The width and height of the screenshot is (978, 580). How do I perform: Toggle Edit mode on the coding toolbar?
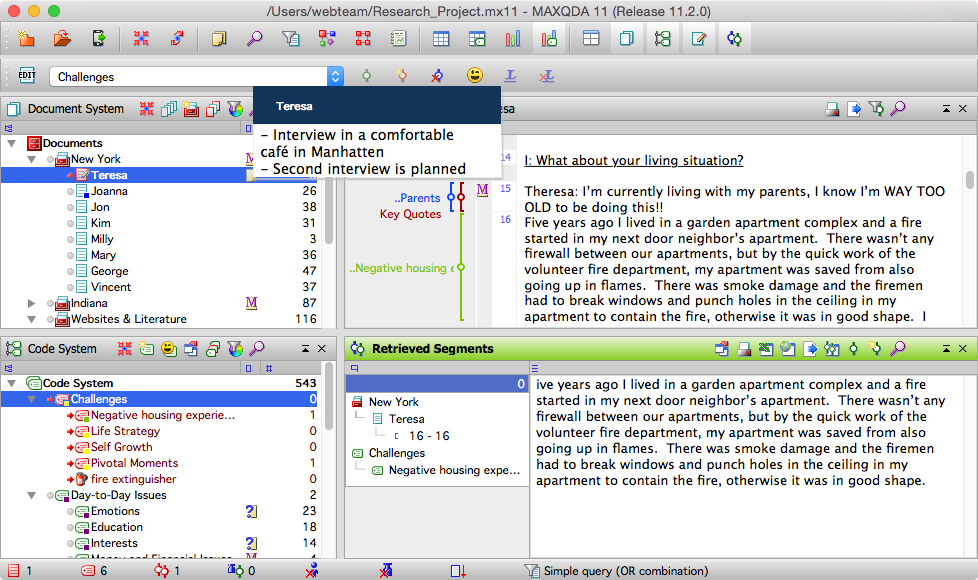[27, 75]
